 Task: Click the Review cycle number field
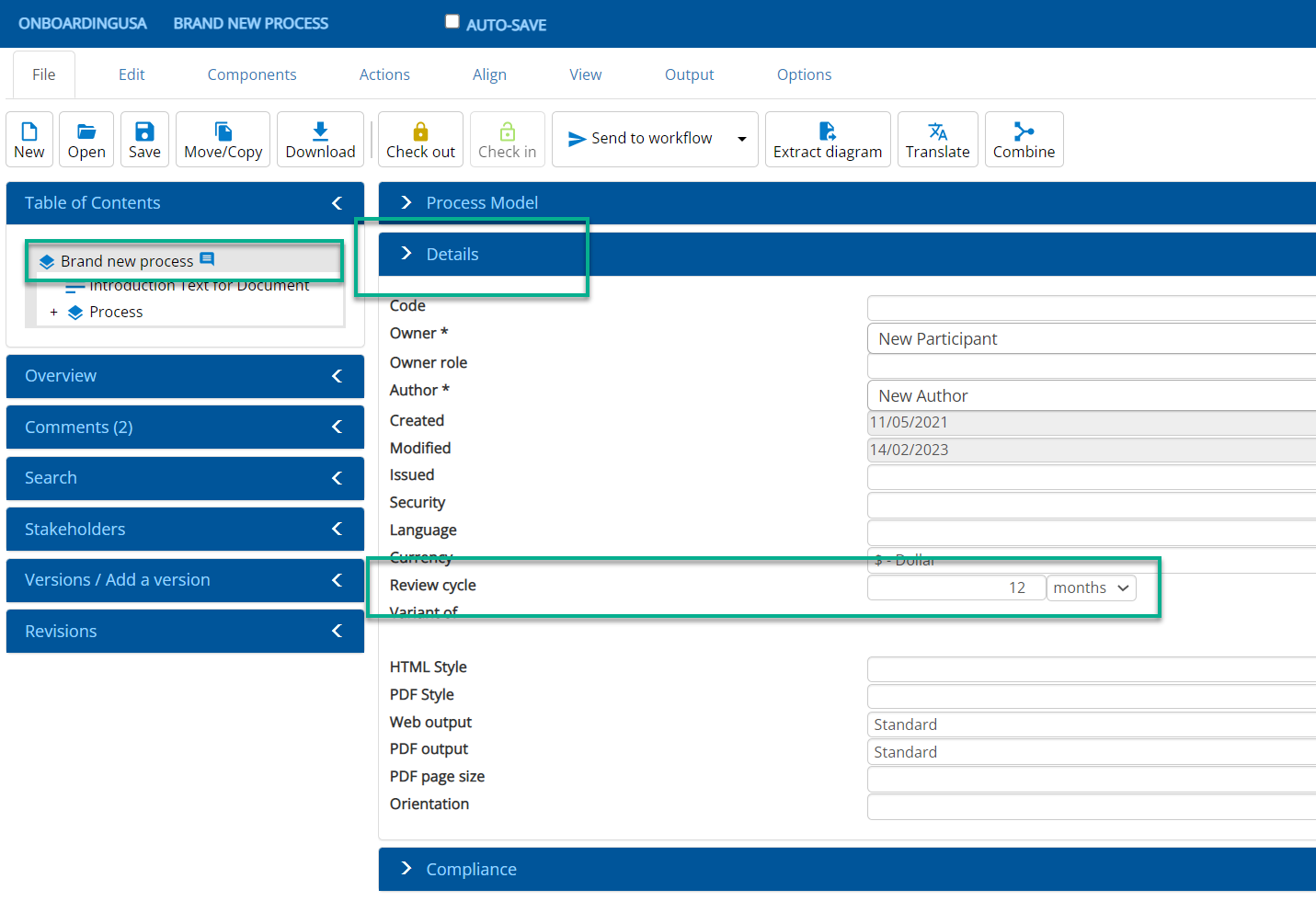(x=956, y=588)
